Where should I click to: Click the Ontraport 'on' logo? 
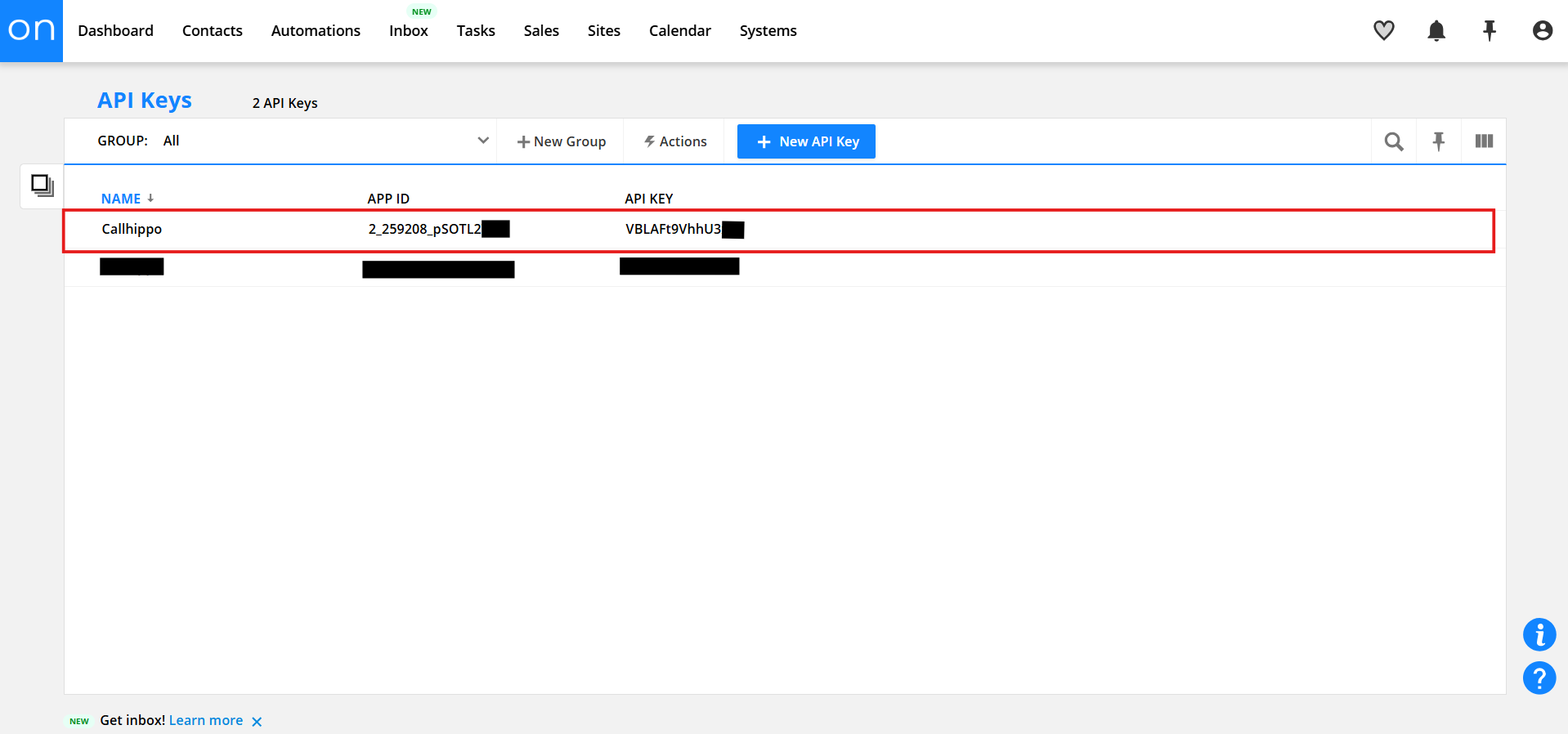click(x=31, y=31)
